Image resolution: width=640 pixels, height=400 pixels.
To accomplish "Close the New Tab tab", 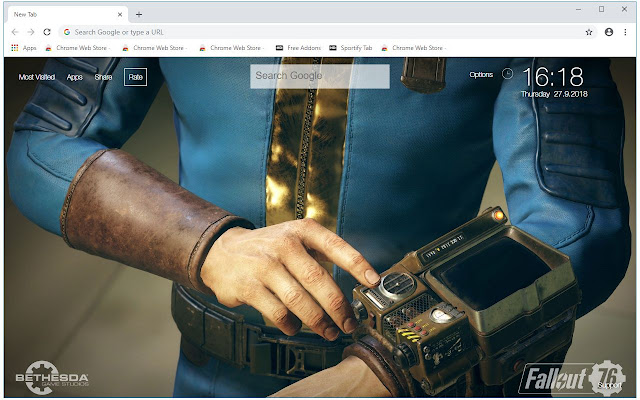I will 120,15.
